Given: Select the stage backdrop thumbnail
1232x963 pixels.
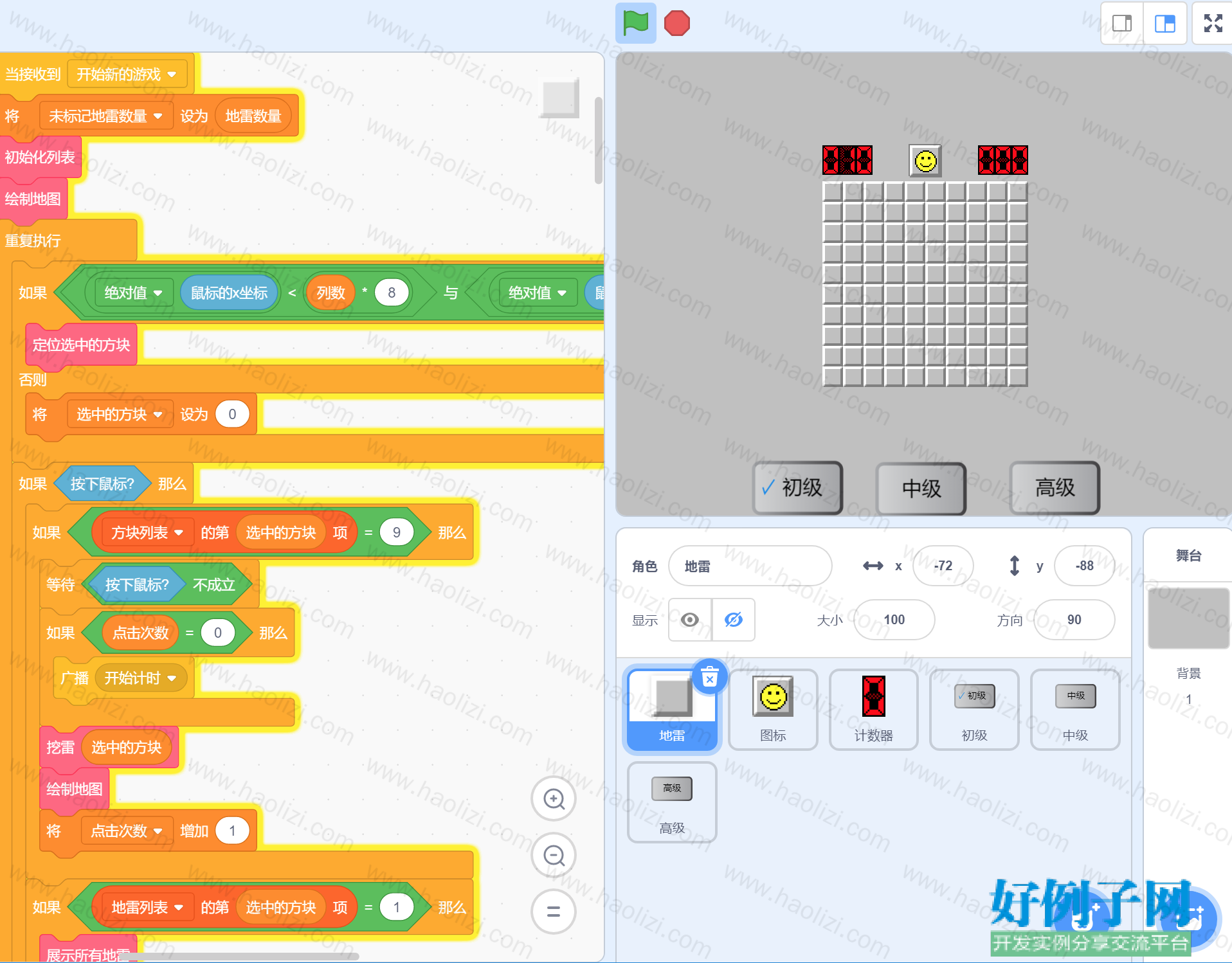Looking at the screenshot, I should pyautogui.click(x=1188, y=618).
